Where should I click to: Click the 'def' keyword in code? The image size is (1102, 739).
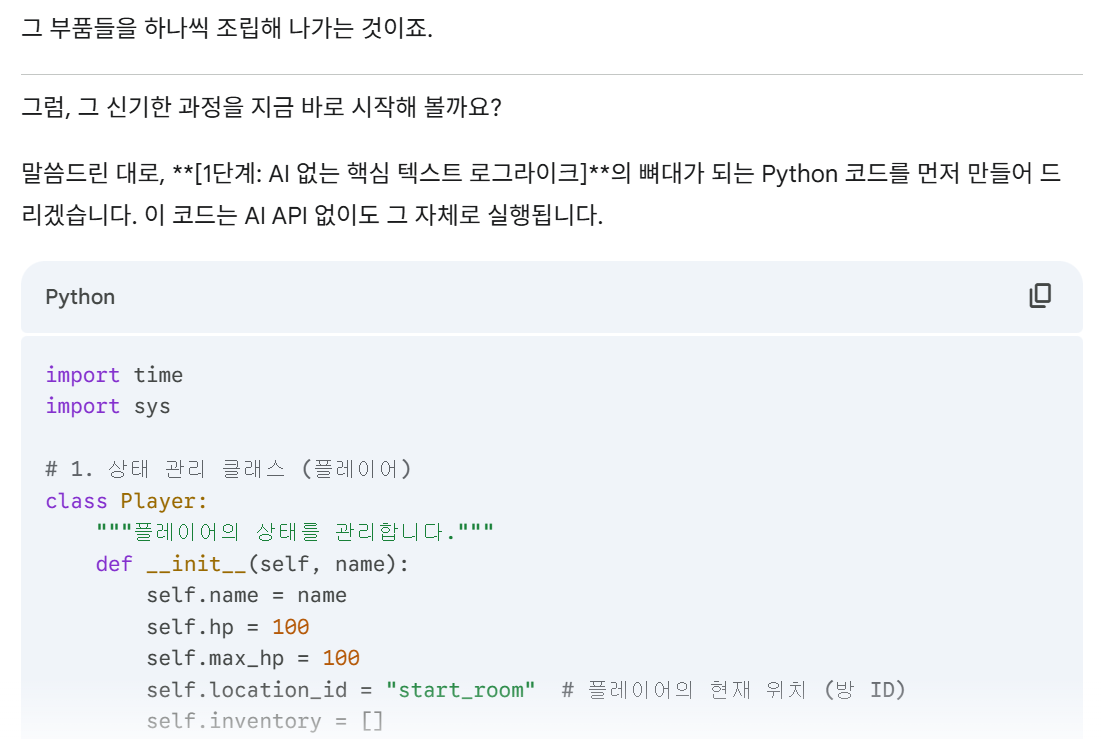[113, 563]
